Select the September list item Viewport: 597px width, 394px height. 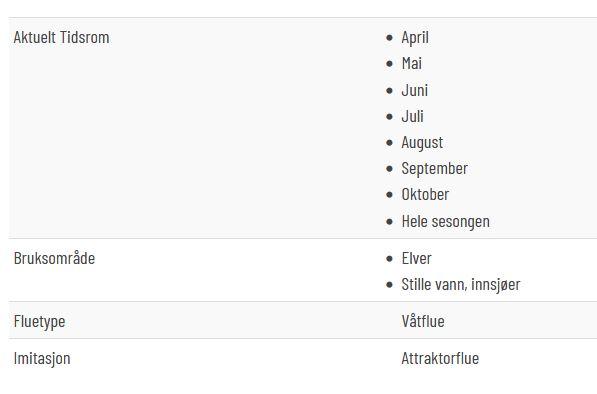point(434,169)
